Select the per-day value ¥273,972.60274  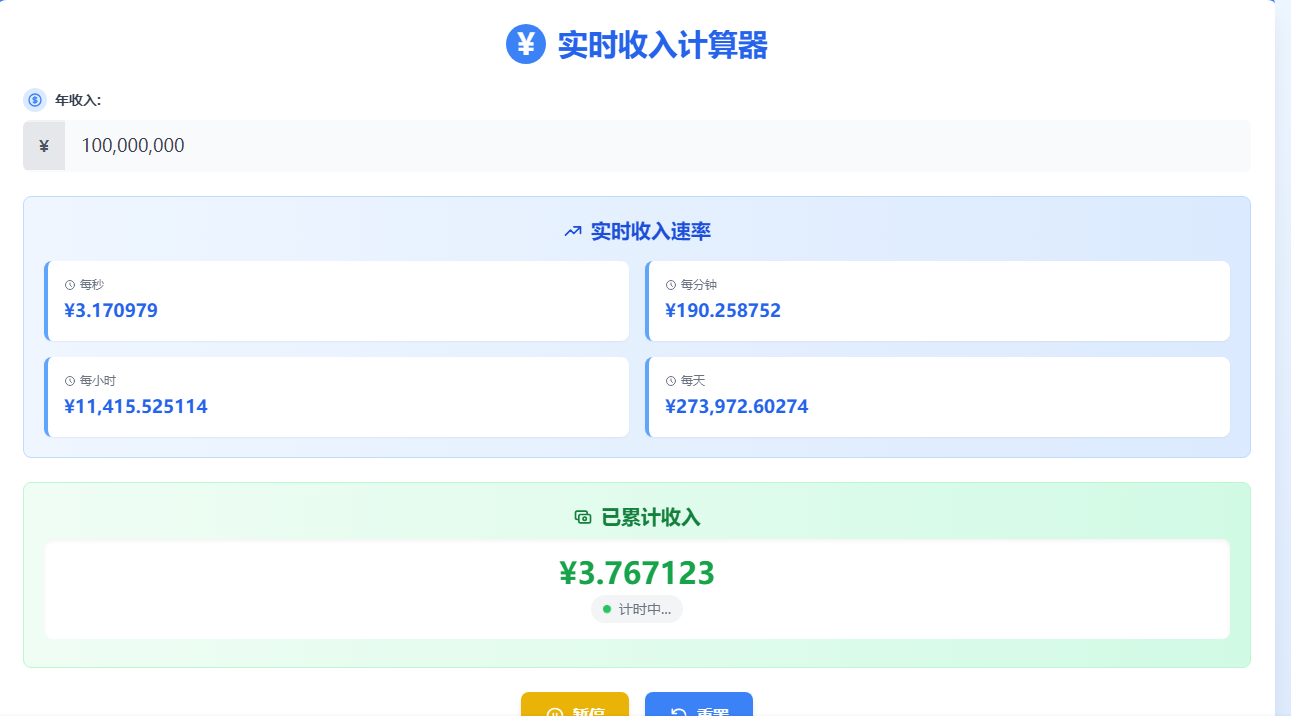[x=737, y=406]
